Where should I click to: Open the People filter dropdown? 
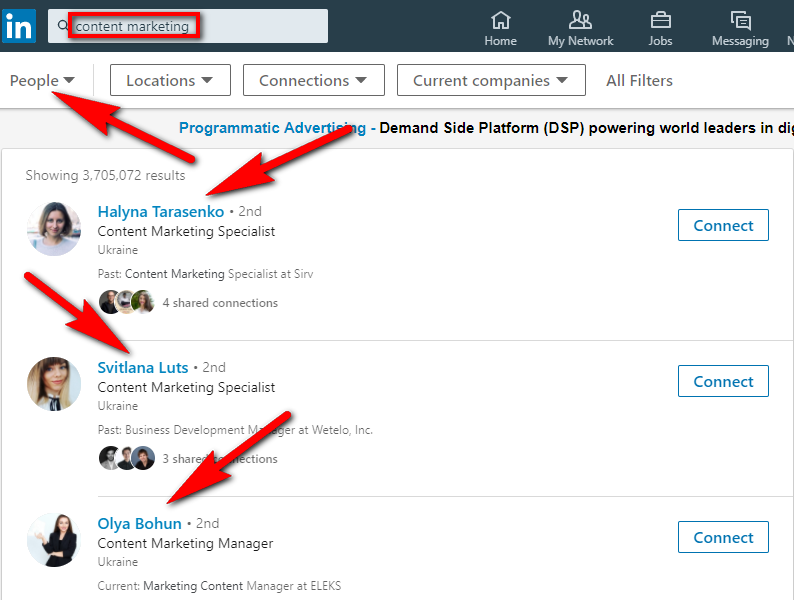click(43, 80)
